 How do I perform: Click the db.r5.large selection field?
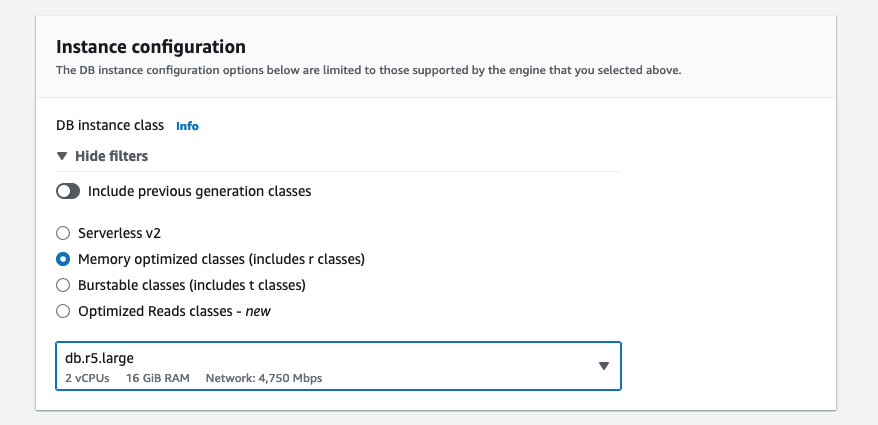point(338,366)
